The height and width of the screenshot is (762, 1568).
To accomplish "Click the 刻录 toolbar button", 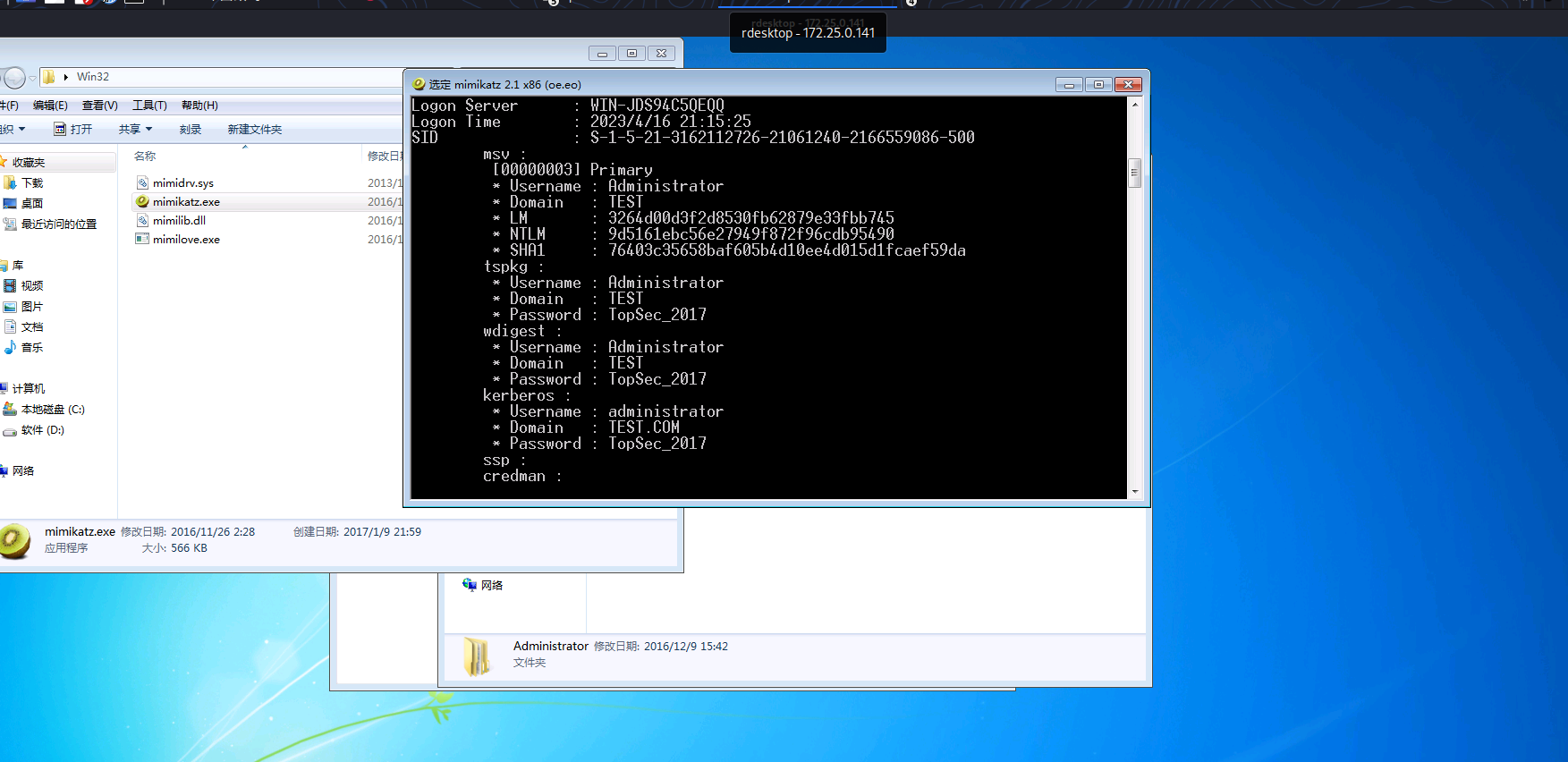I will [x=190, y=129].
